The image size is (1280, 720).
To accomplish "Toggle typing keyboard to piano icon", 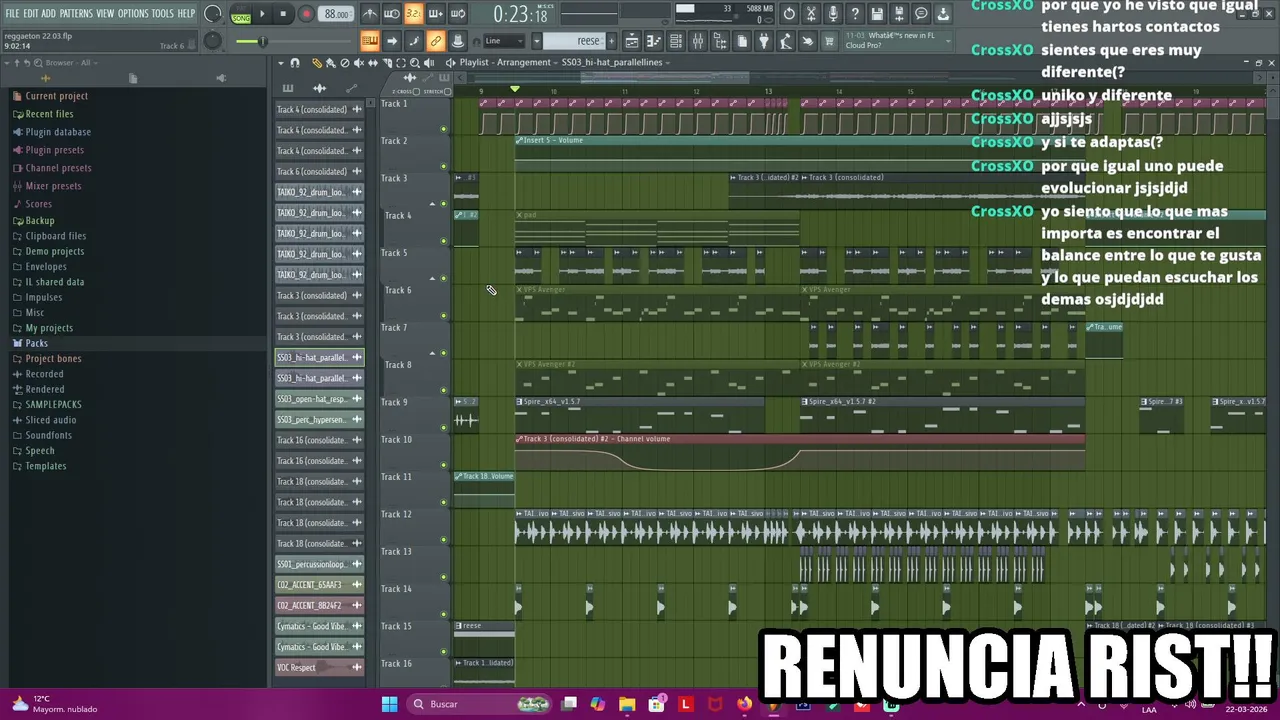I will [369, 41].
